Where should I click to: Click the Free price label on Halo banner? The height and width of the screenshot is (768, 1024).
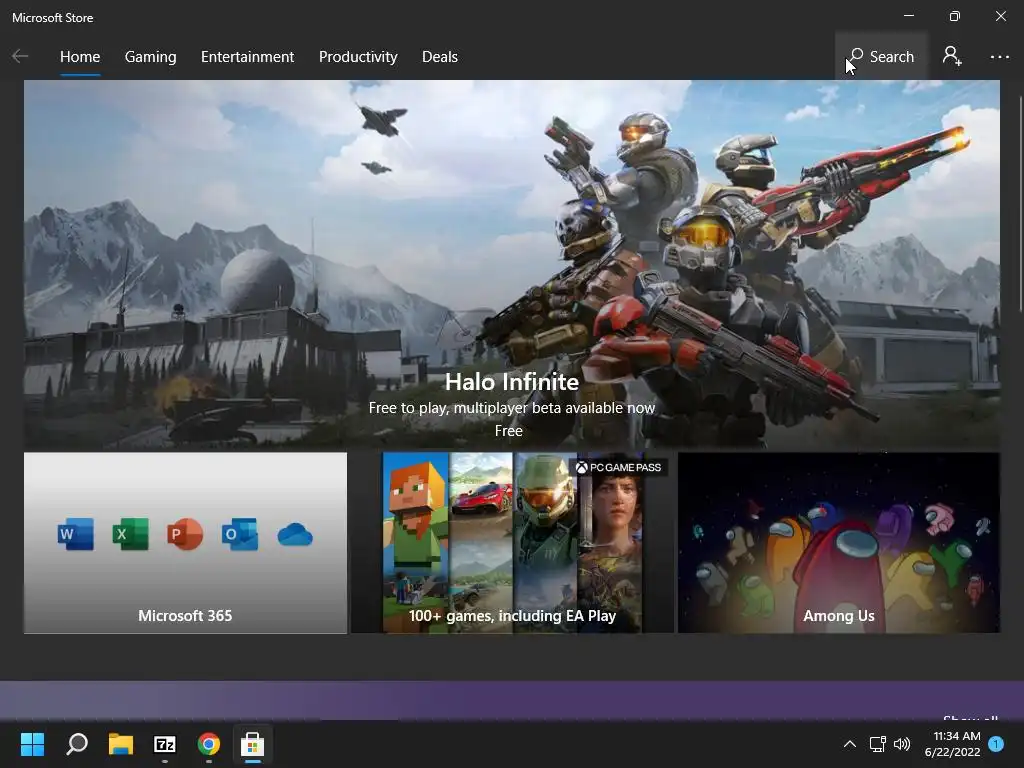(509, 431)
